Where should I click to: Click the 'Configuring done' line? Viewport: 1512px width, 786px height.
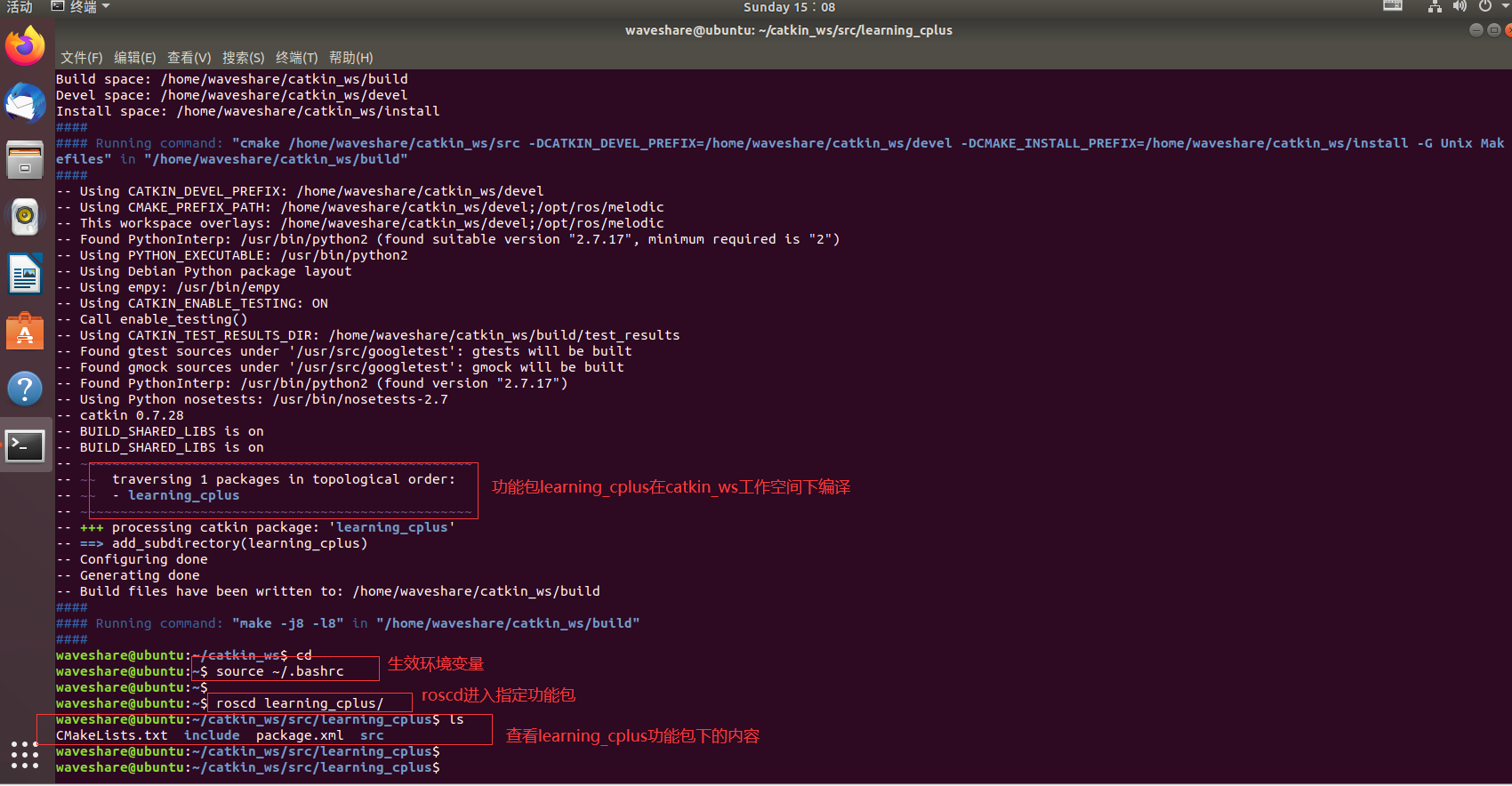132,559
